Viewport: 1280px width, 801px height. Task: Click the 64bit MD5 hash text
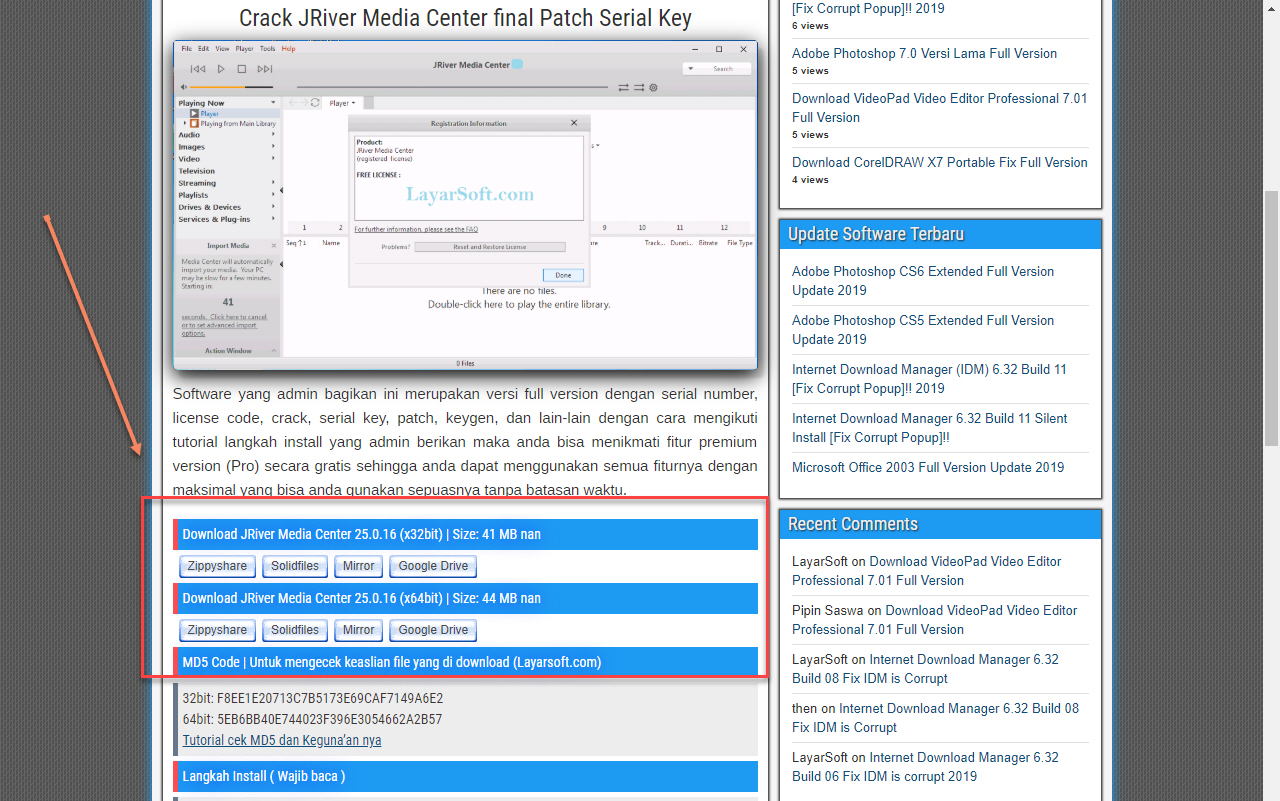click(x=312, y=719)
